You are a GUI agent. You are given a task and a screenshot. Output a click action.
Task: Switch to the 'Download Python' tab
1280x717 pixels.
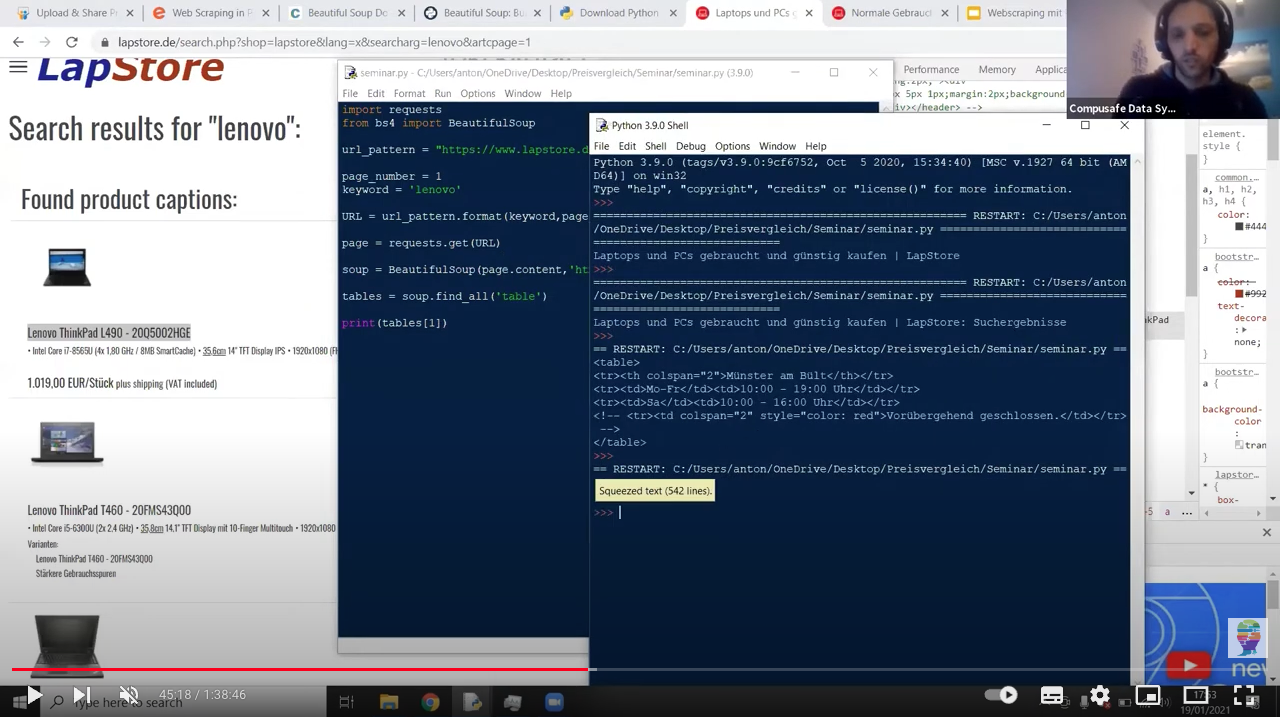618,13
